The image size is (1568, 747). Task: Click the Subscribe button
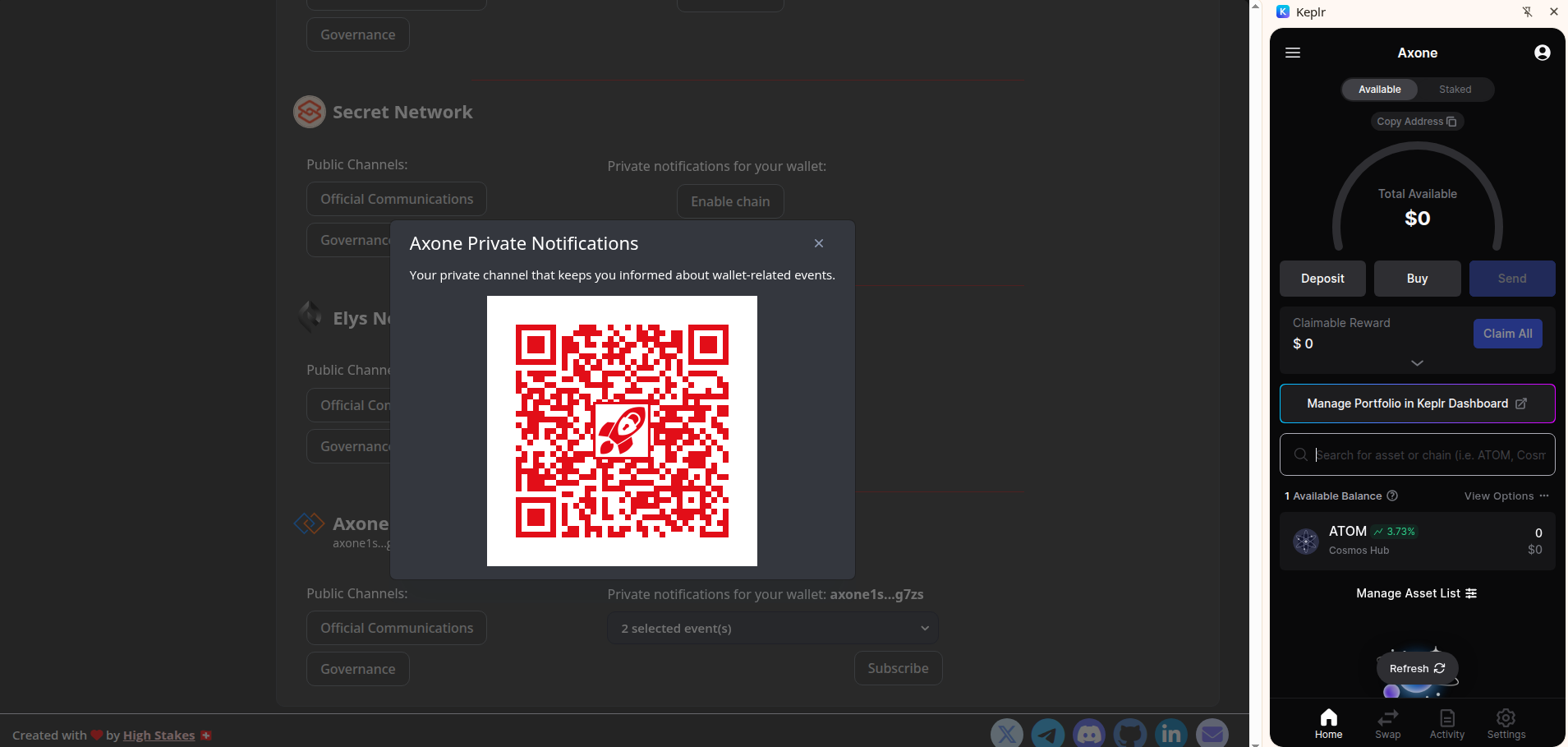coord(899,668)
